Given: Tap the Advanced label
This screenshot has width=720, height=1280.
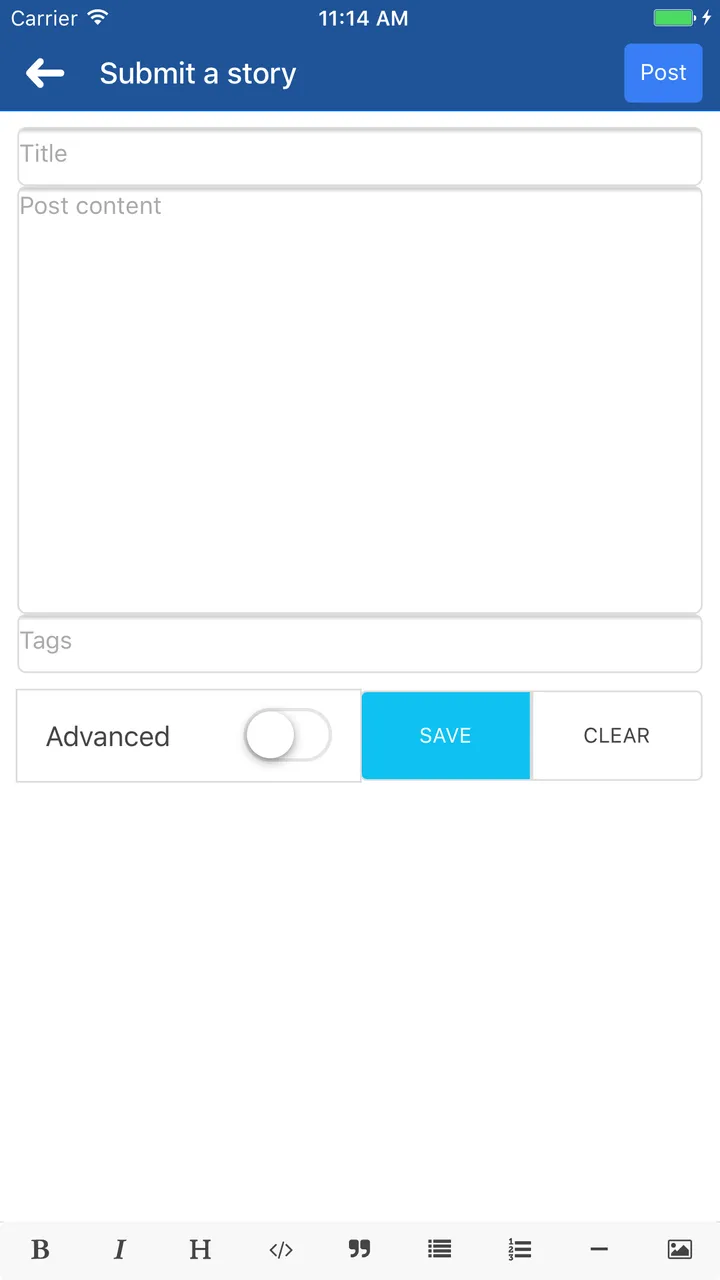Looking at the screenshot, I should click(x=108, y=737).
